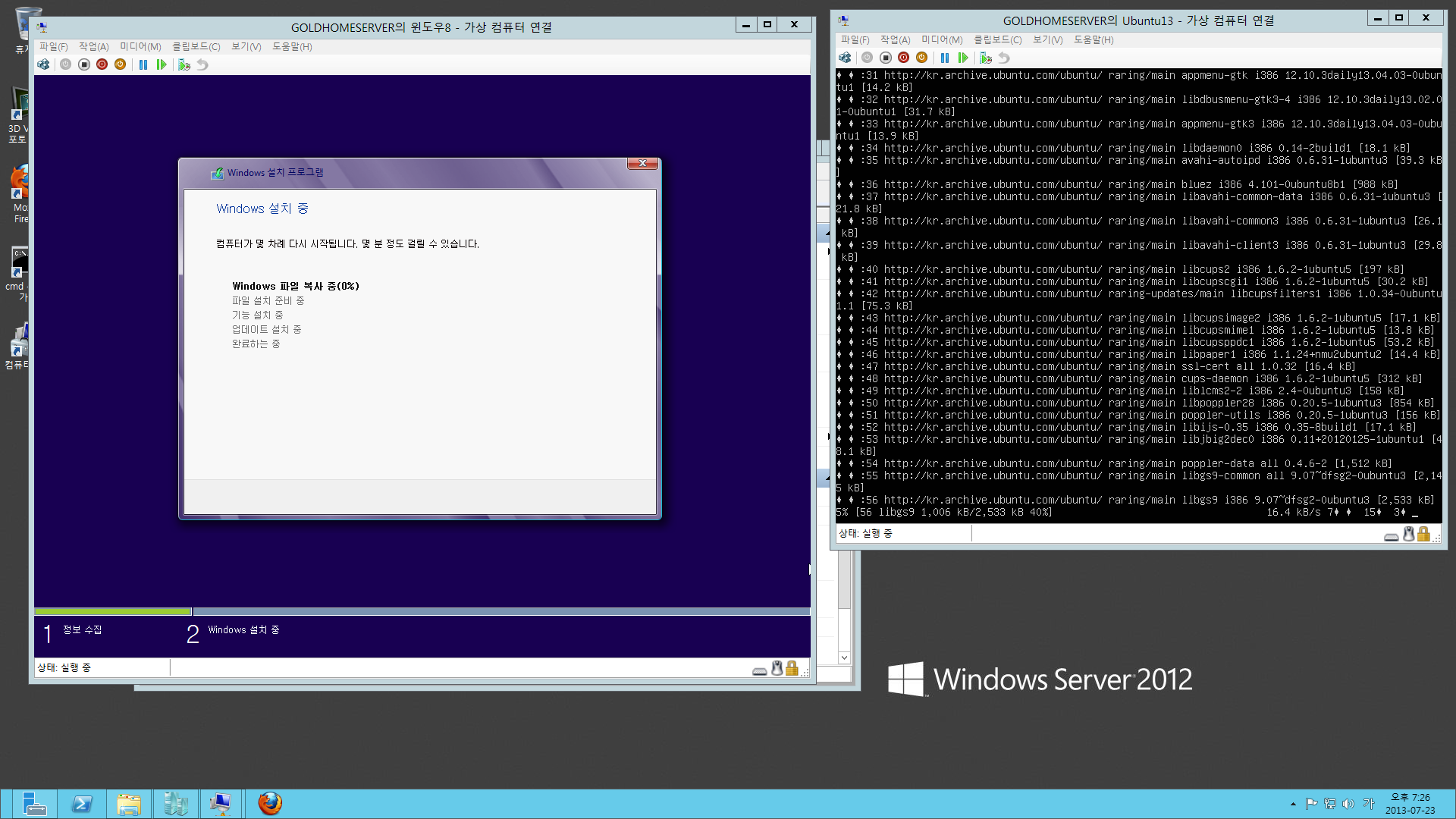Click lock icon in Ubuntu13 status bar
Screen dimensions: 1456x819
tap(1423, 534)
